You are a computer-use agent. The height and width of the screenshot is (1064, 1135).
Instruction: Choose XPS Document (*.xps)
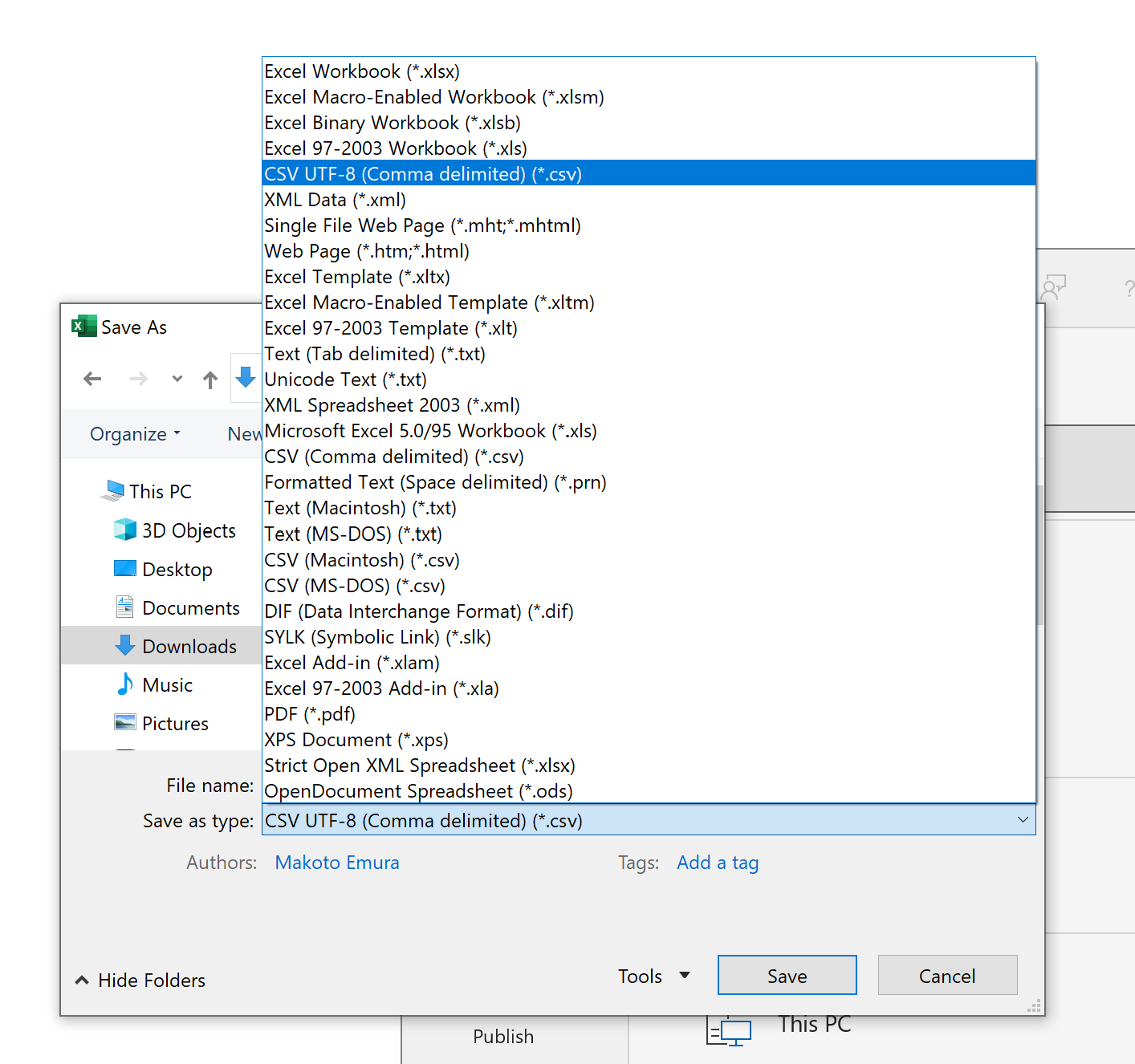pos(649,740)
